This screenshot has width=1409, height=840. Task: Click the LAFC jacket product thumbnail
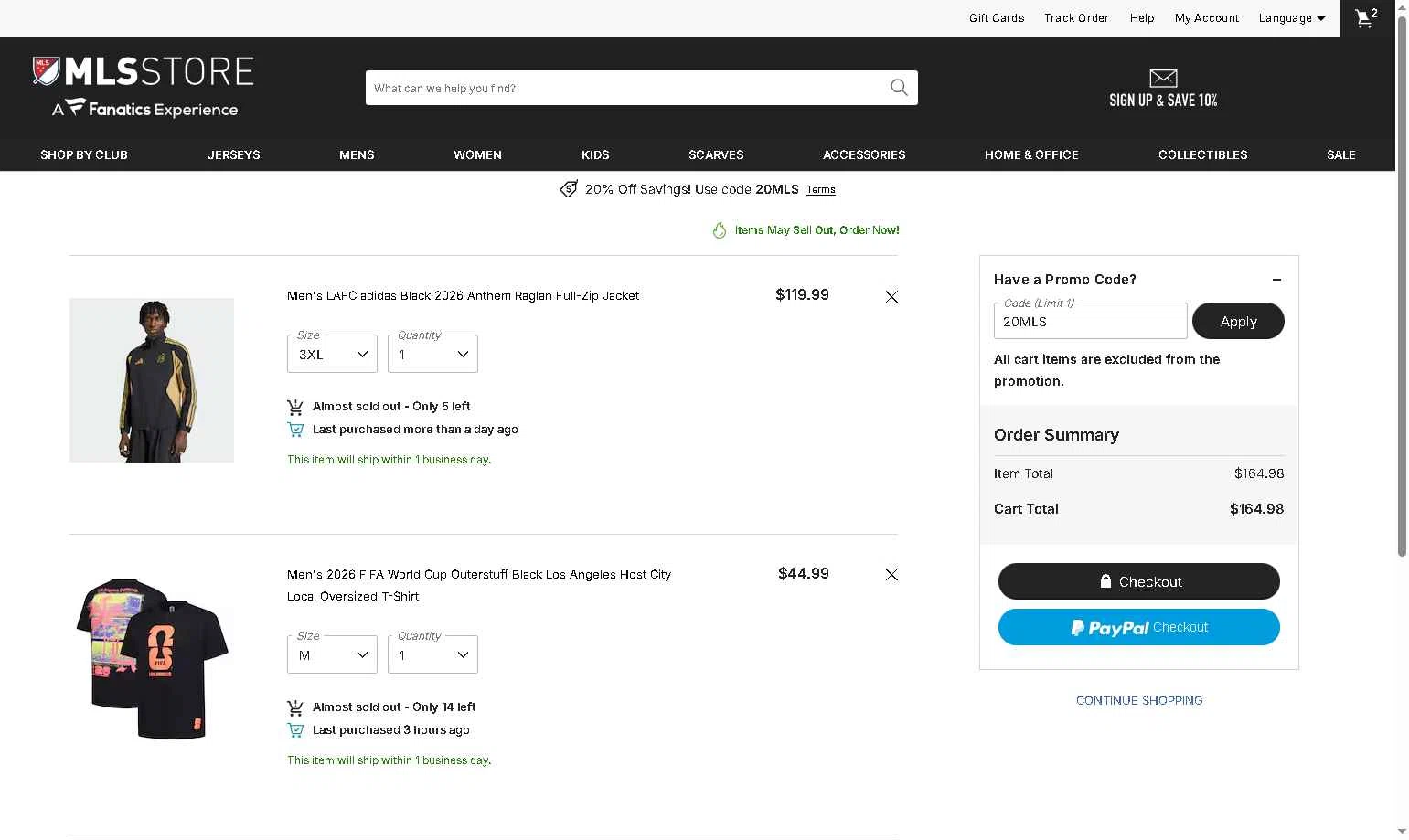(x=152, y=380)
